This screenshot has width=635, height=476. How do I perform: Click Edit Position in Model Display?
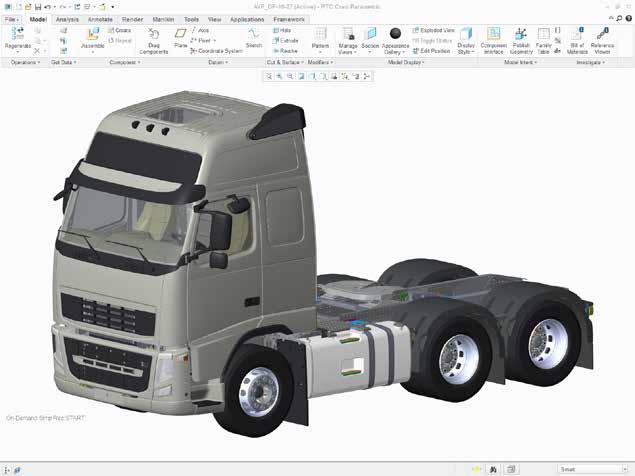(431, 51)
